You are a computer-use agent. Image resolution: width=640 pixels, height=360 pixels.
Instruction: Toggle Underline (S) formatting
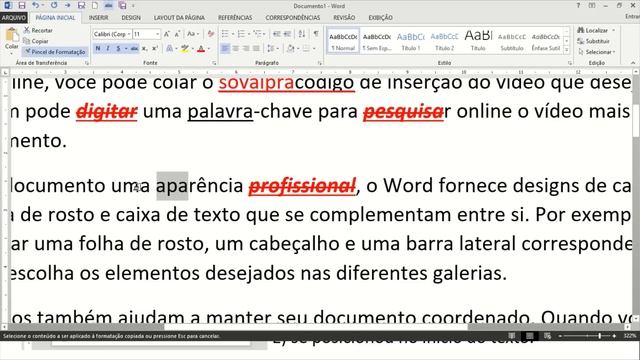pos(118,49)
